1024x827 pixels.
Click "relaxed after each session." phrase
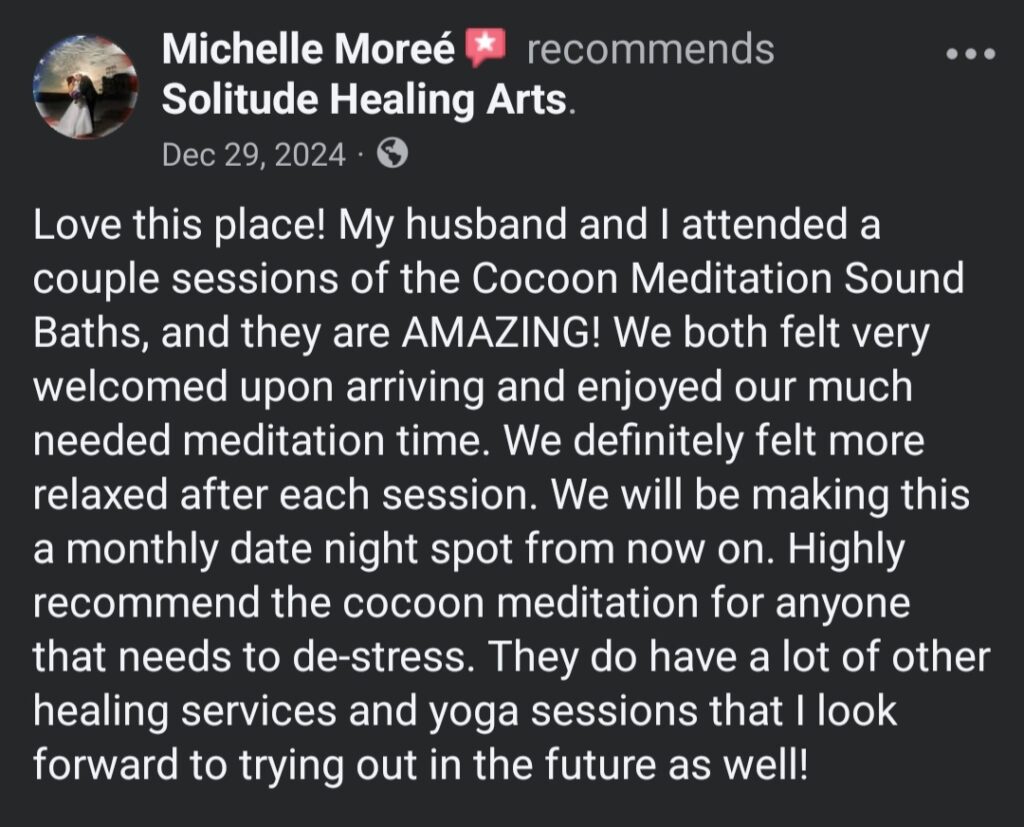point(287,495)
